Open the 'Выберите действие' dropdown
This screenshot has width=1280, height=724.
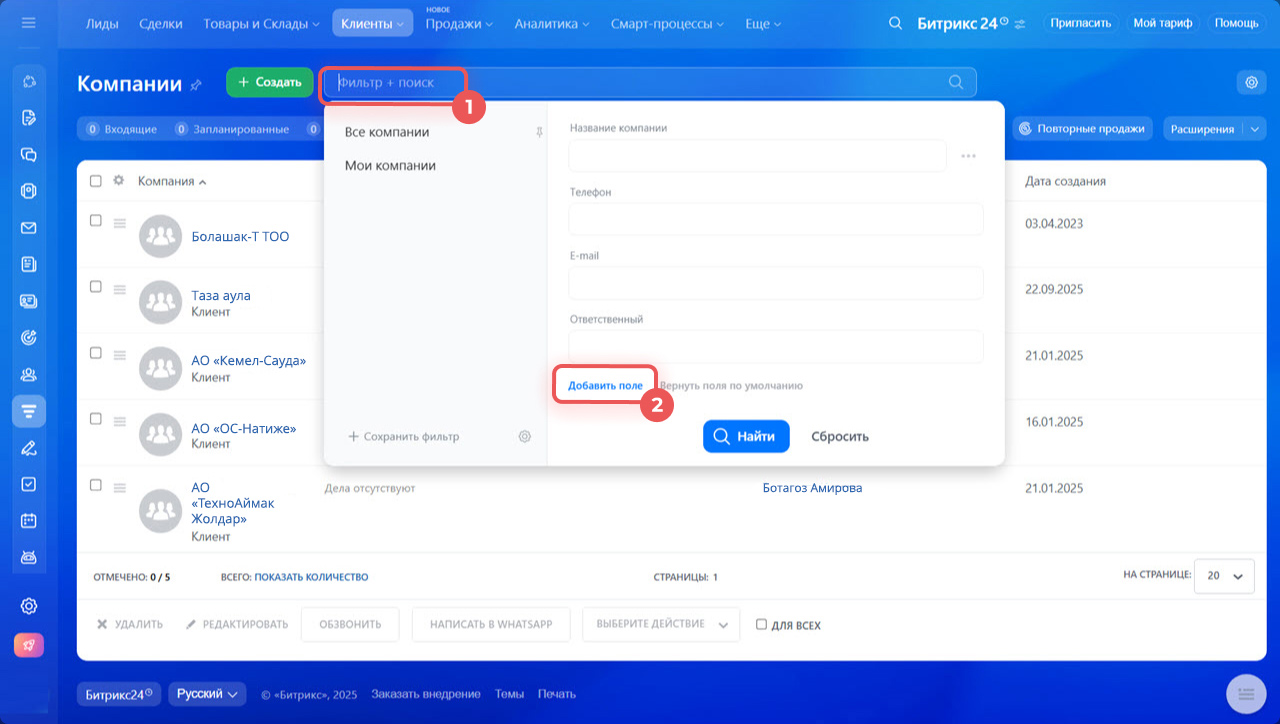pyautogui.click(x=660, y=624)
